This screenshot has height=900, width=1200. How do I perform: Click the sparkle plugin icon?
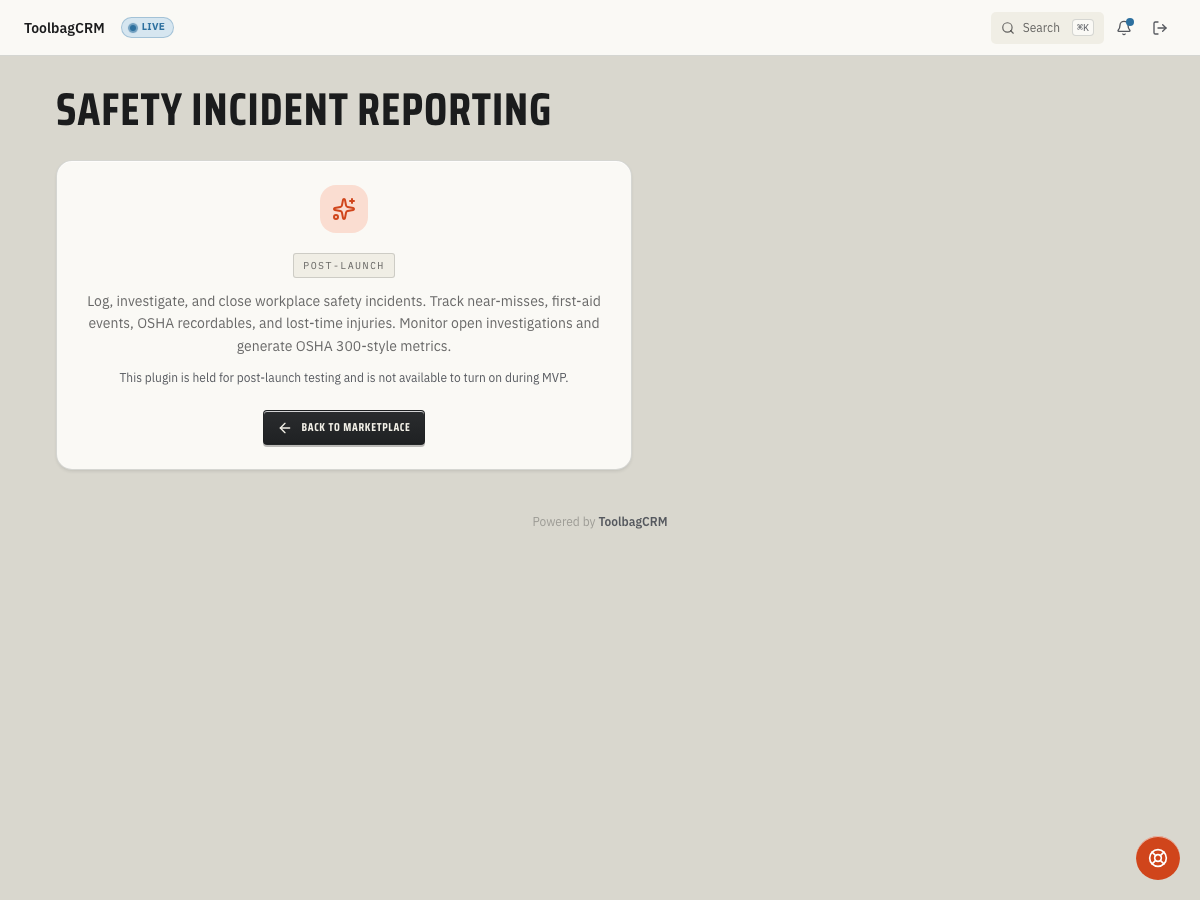[344, 209]
